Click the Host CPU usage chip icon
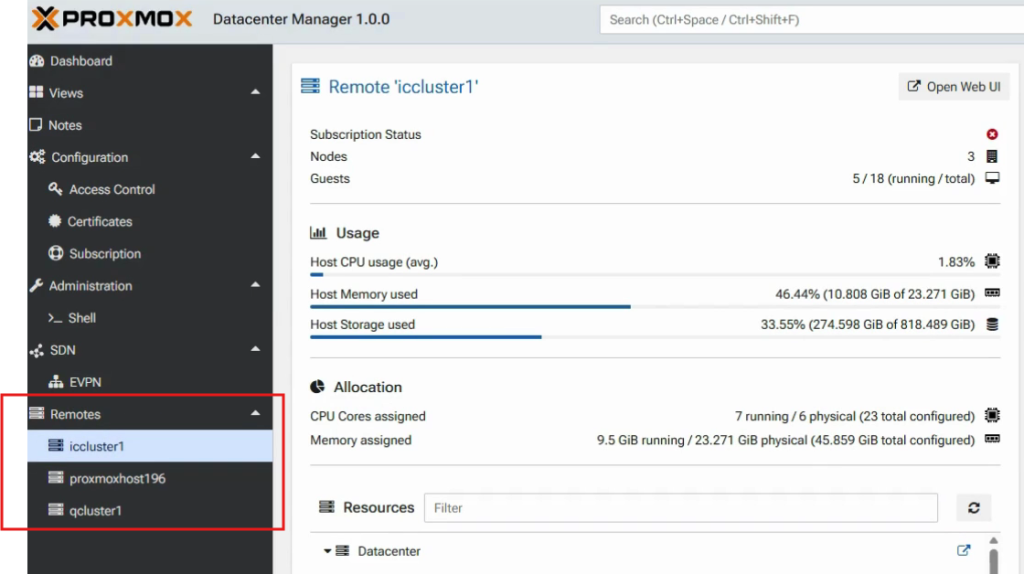Image resolution: width=1024 pixels, height=574 pixels. point(992,262)
